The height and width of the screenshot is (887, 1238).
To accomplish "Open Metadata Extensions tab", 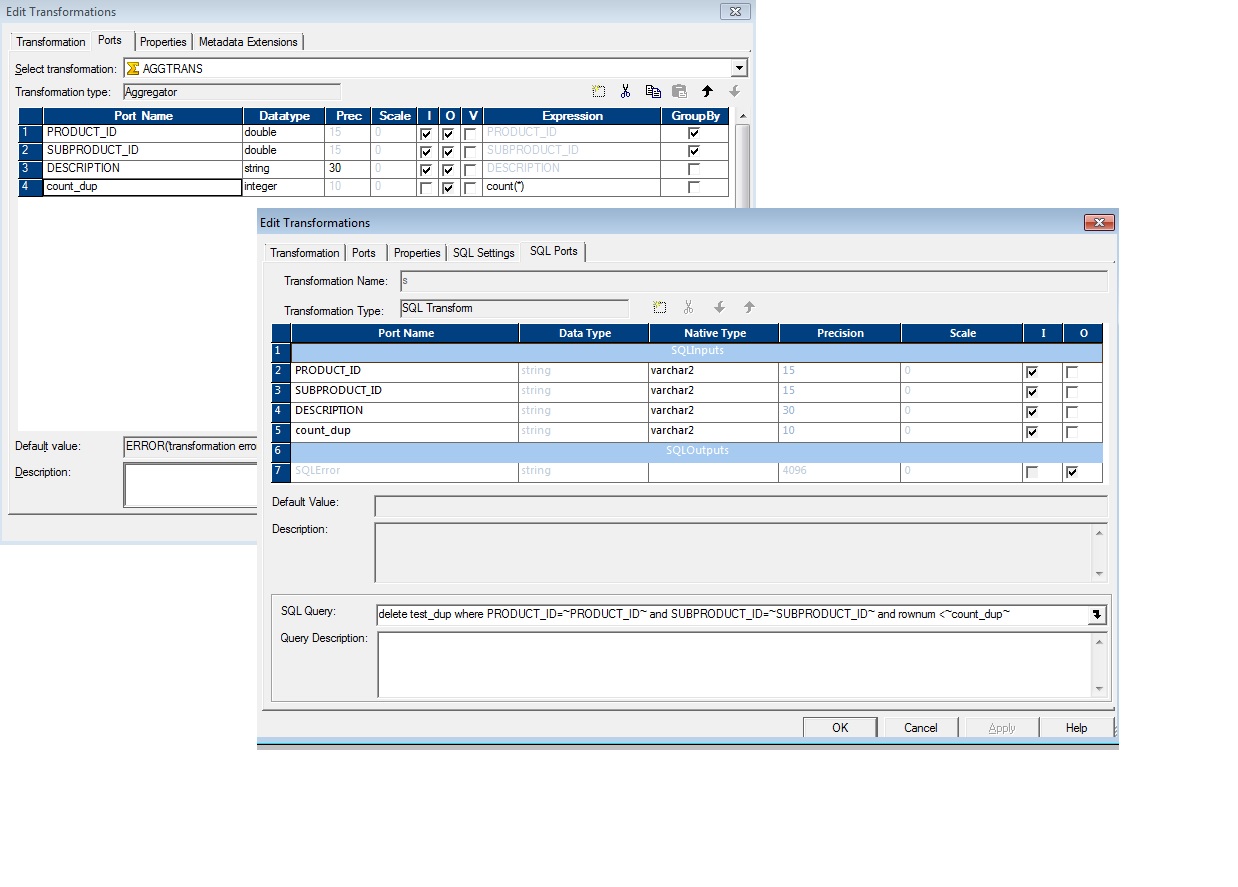I will point(248,42).
